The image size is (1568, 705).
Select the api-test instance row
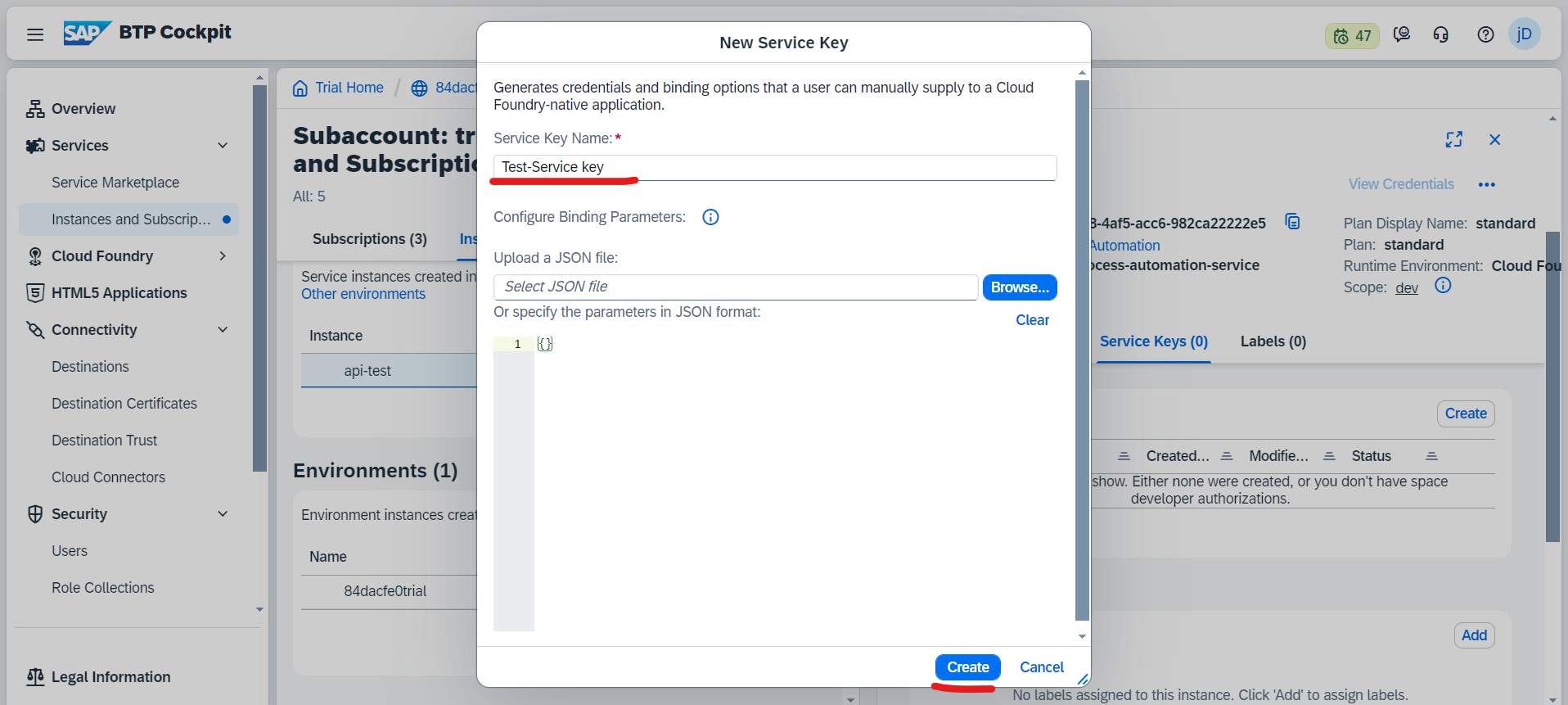click(389, 371)
